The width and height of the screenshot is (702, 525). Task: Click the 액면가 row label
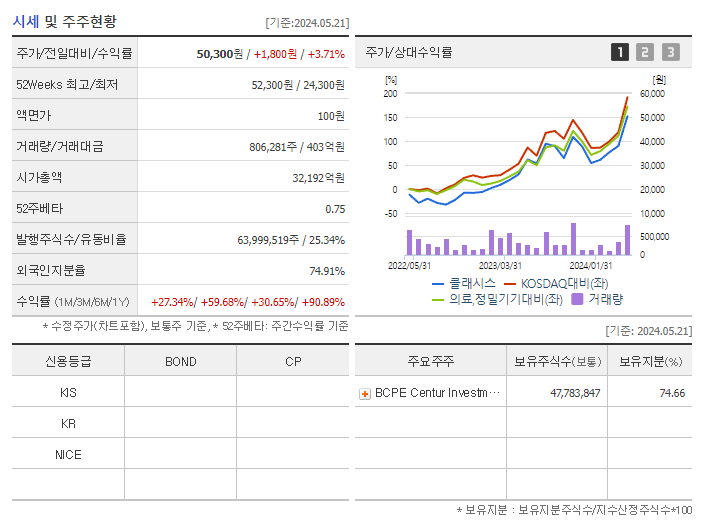coord(34,115)
